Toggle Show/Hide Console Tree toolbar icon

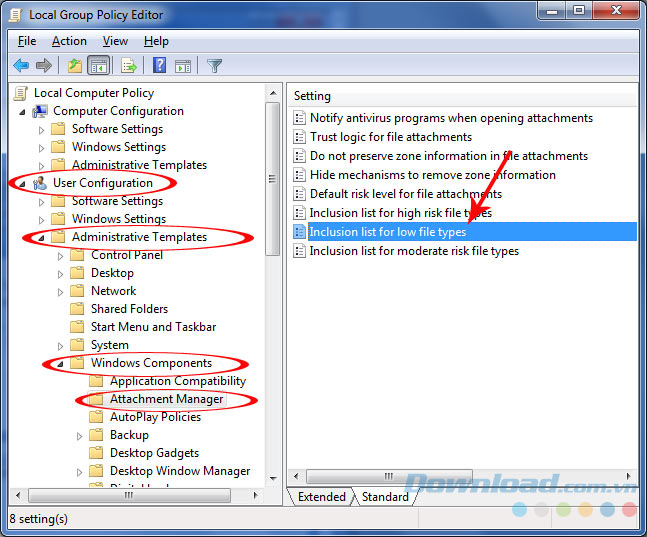(x=99, y=65)
